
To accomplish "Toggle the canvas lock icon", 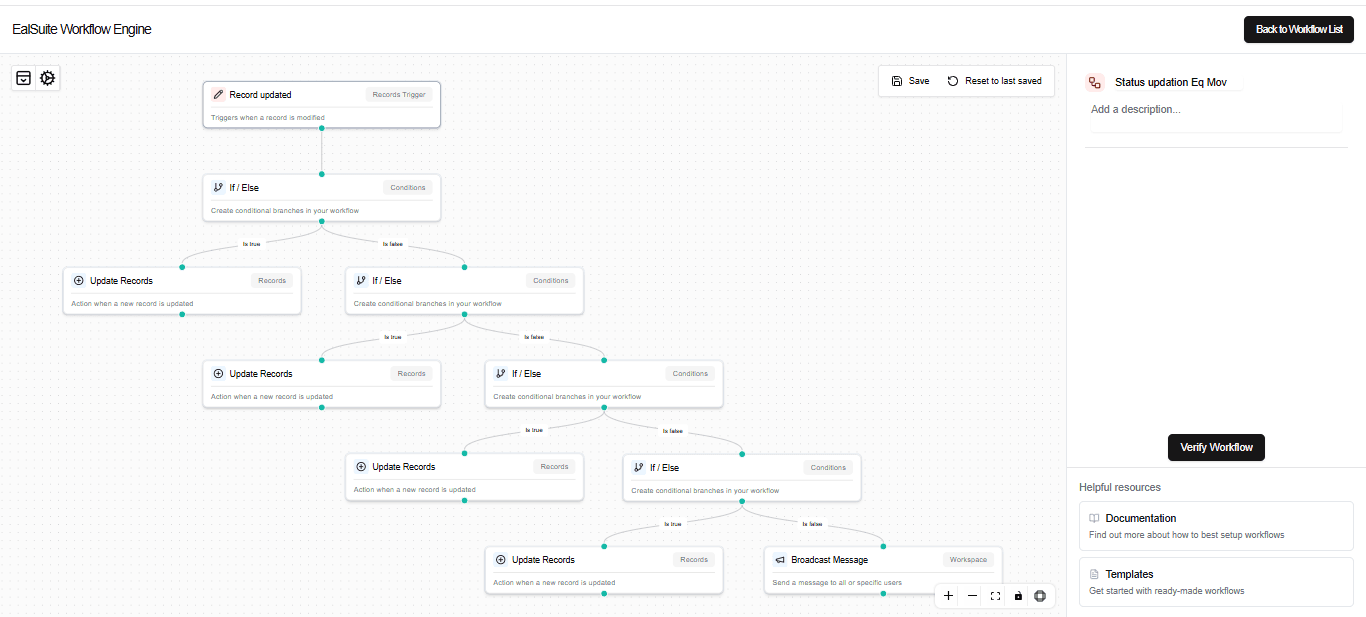I will (x=1018, y=596).
